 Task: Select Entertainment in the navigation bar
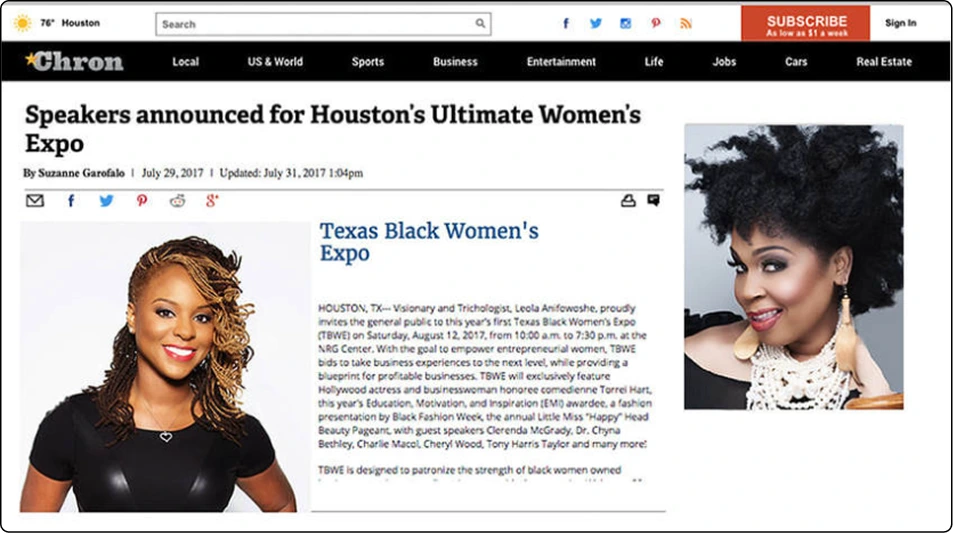[561, 62]
